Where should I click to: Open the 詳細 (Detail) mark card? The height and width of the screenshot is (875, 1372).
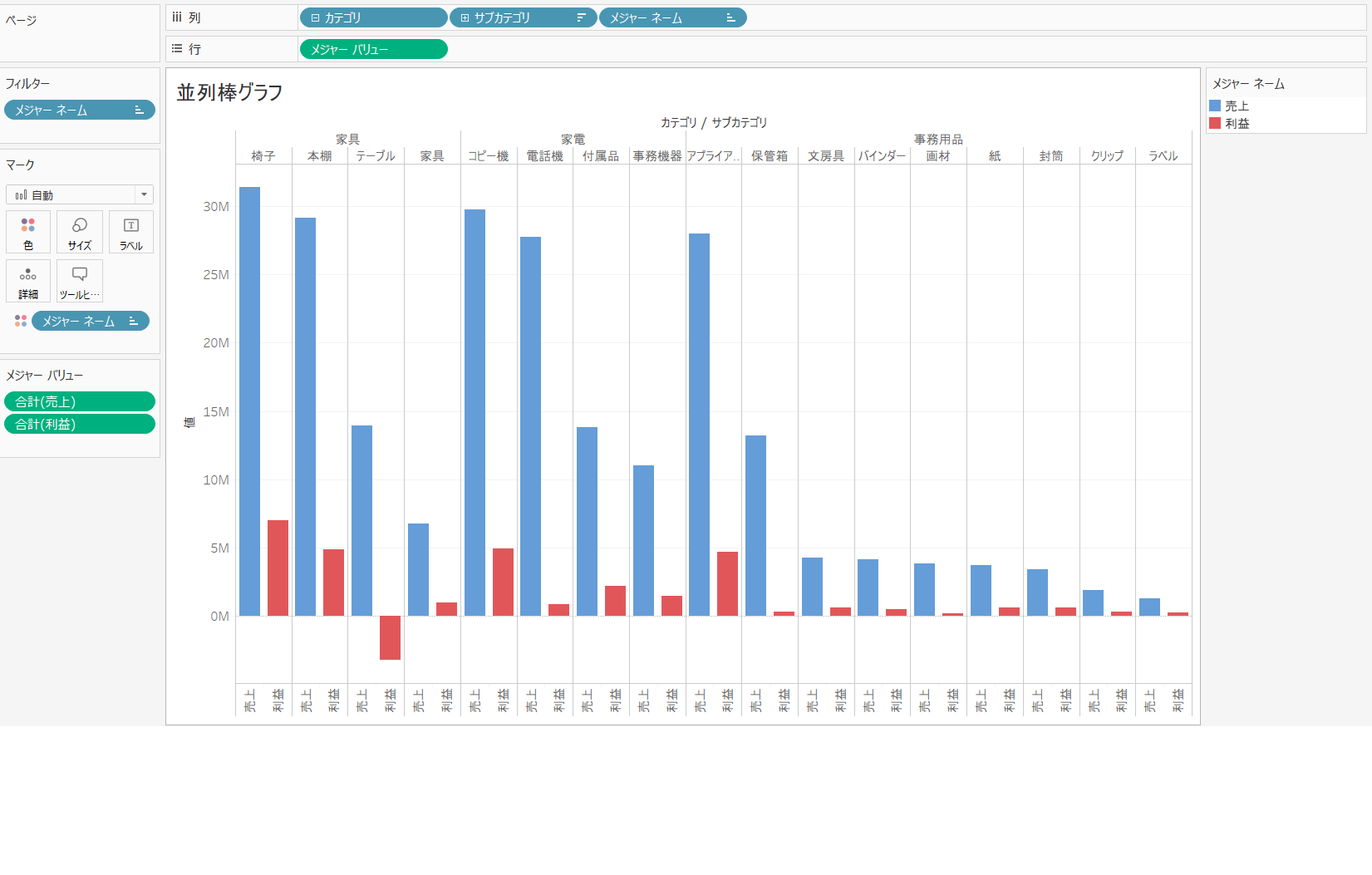[28, 281]
